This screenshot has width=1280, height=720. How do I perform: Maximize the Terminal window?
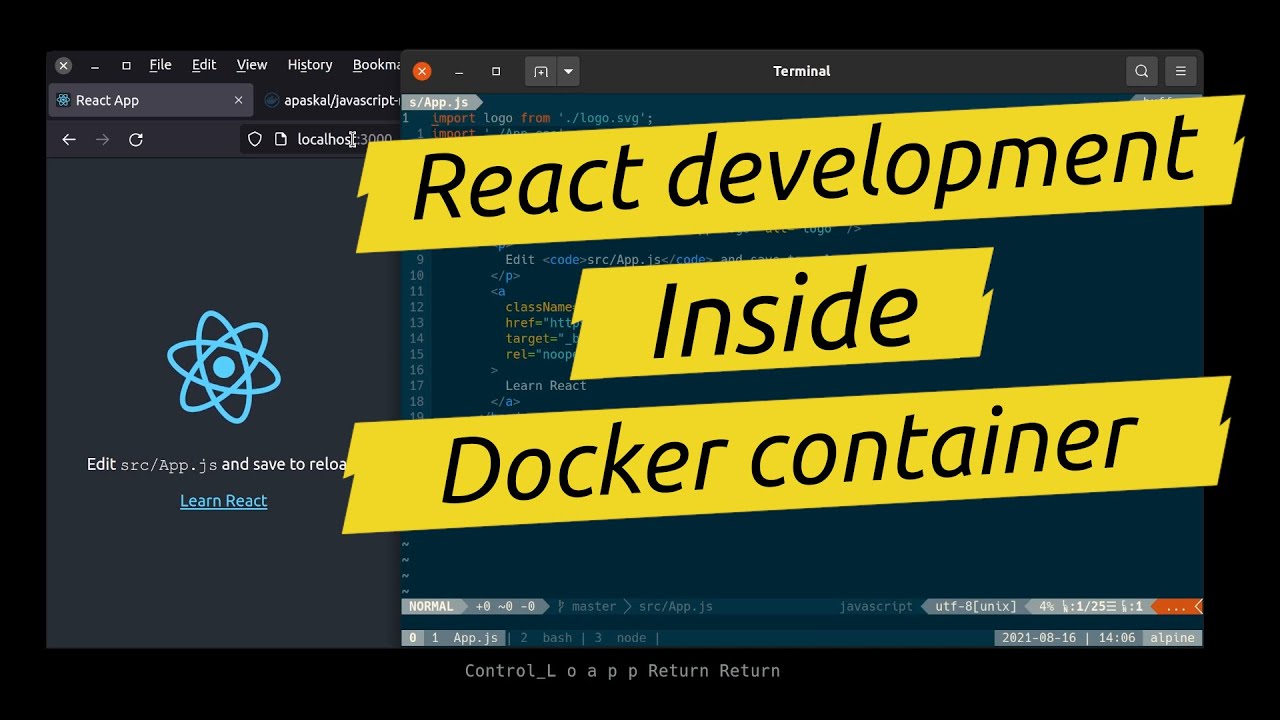[496, 71]
